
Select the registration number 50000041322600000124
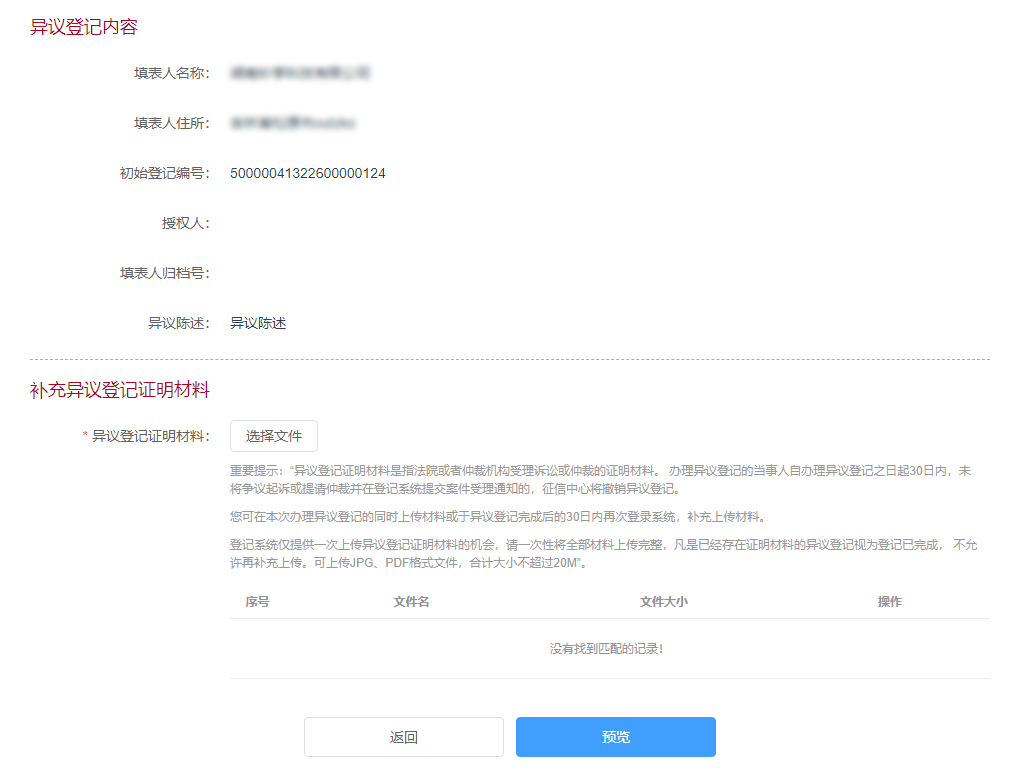308,173
